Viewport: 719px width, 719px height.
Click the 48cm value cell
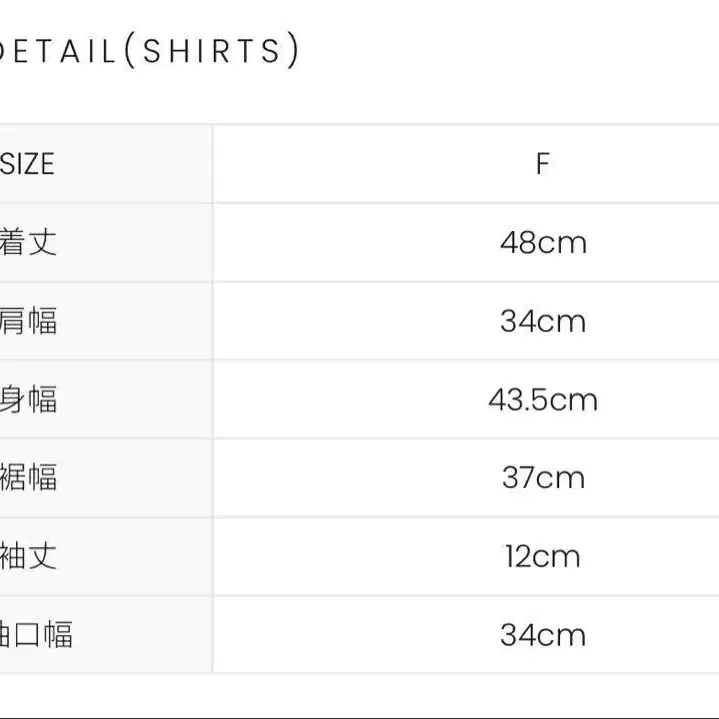point(466,242)
